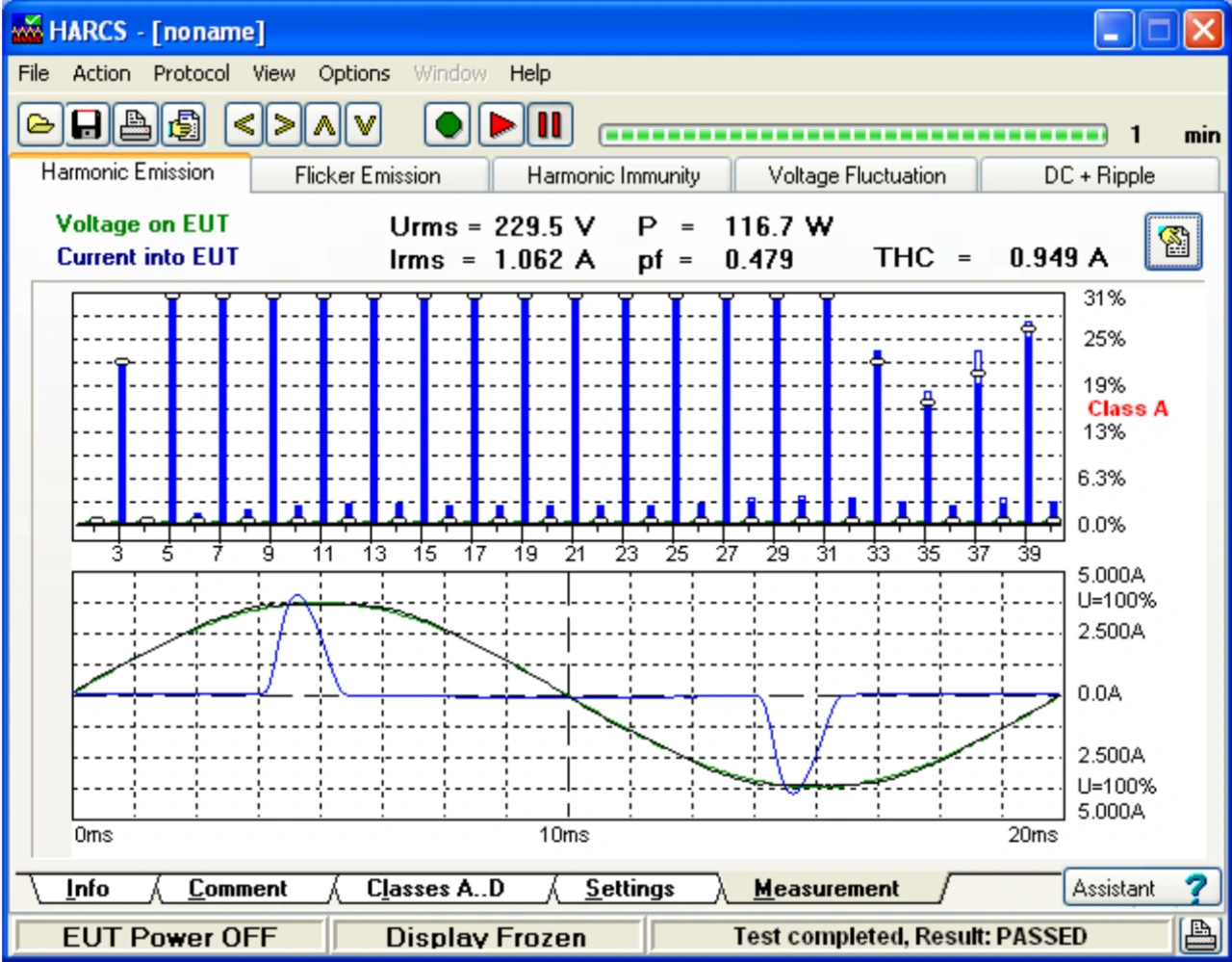Screen dimensions: 1232x962
Task: Click the green stop test button
Action: (448, 124)
